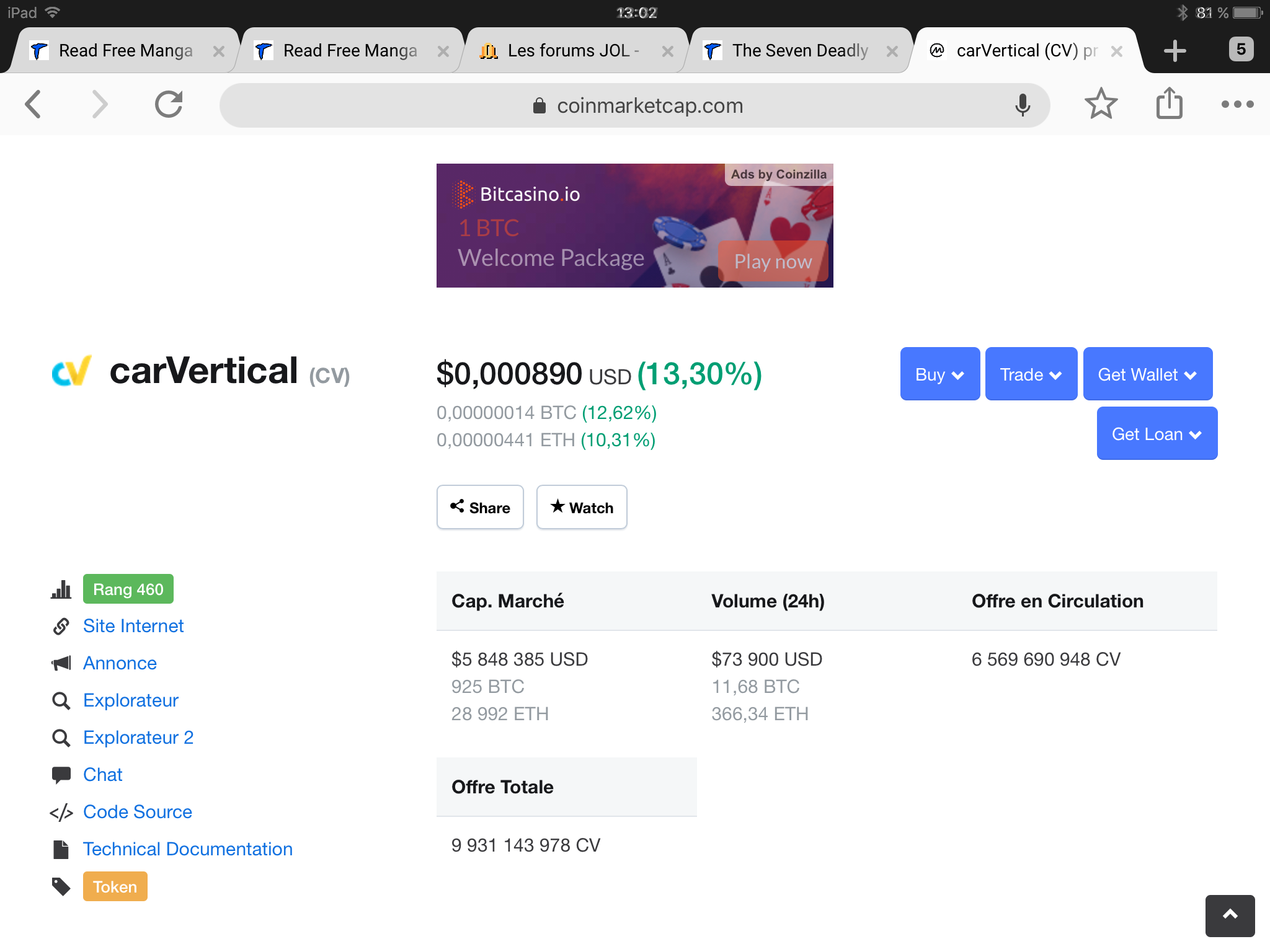Click the $73 900 USD volume value

[767, 659]
